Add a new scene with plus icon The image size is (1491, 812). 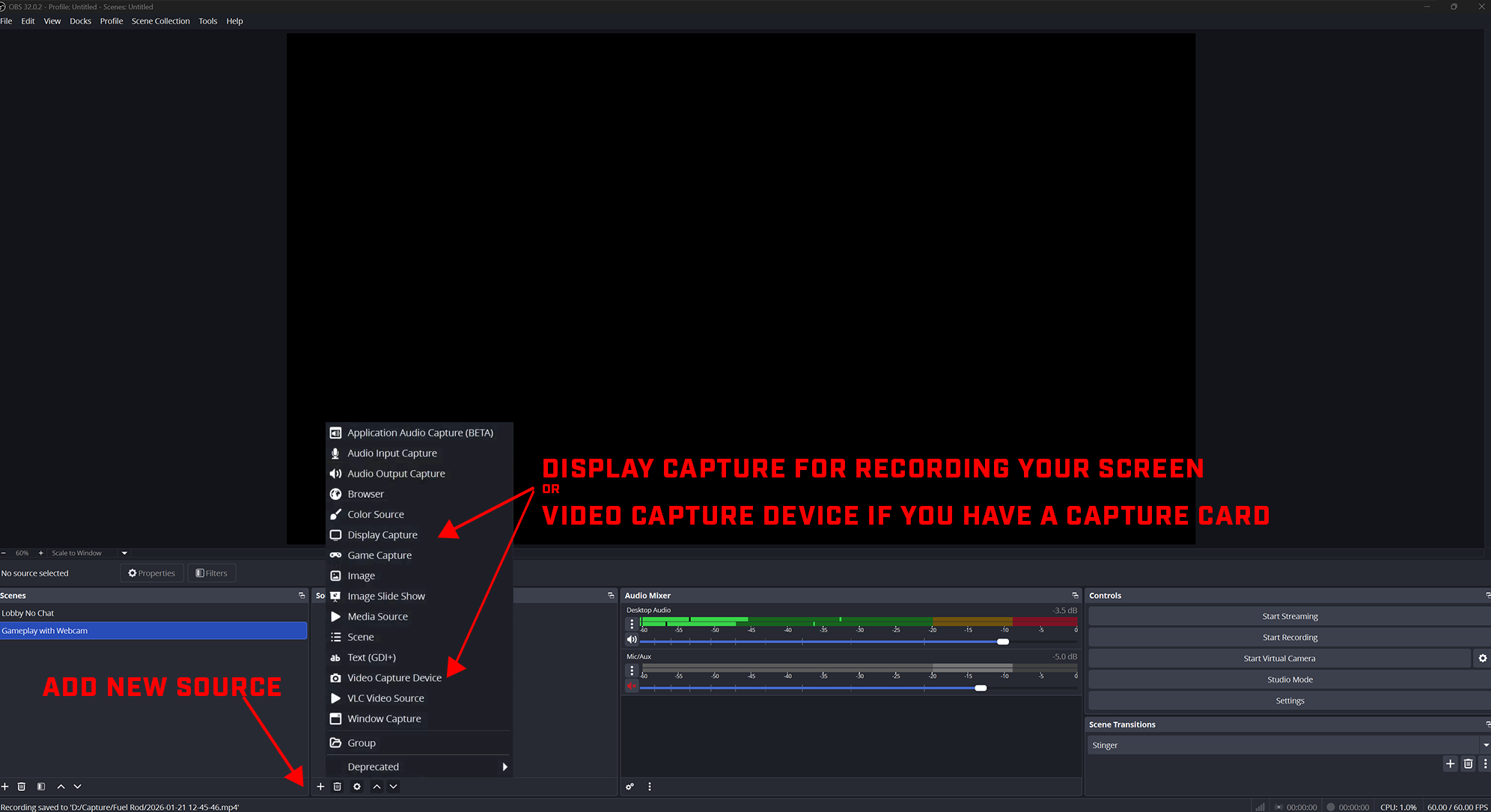point(5,787)
